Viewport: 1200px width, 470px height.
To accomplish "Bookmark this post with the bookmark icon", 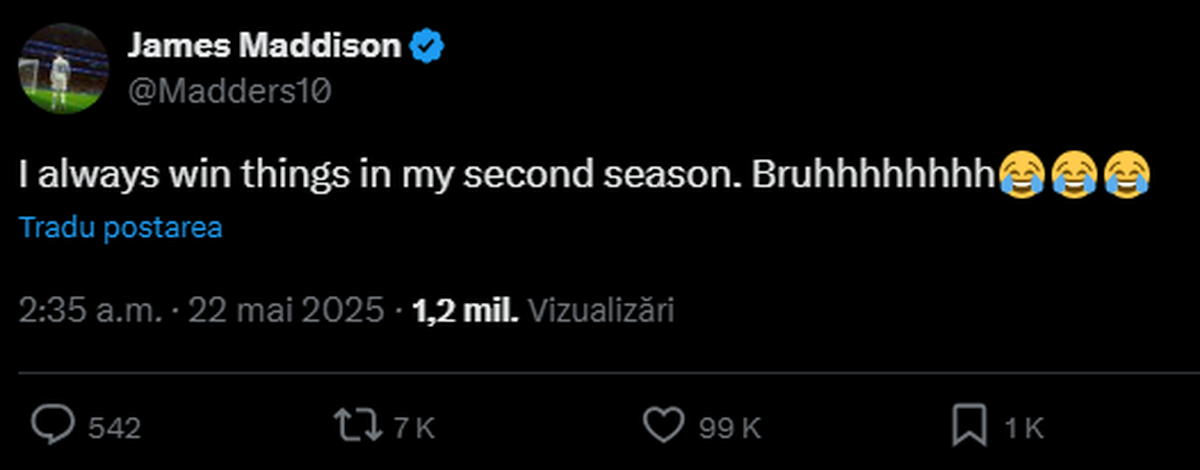I will point(969,427).
